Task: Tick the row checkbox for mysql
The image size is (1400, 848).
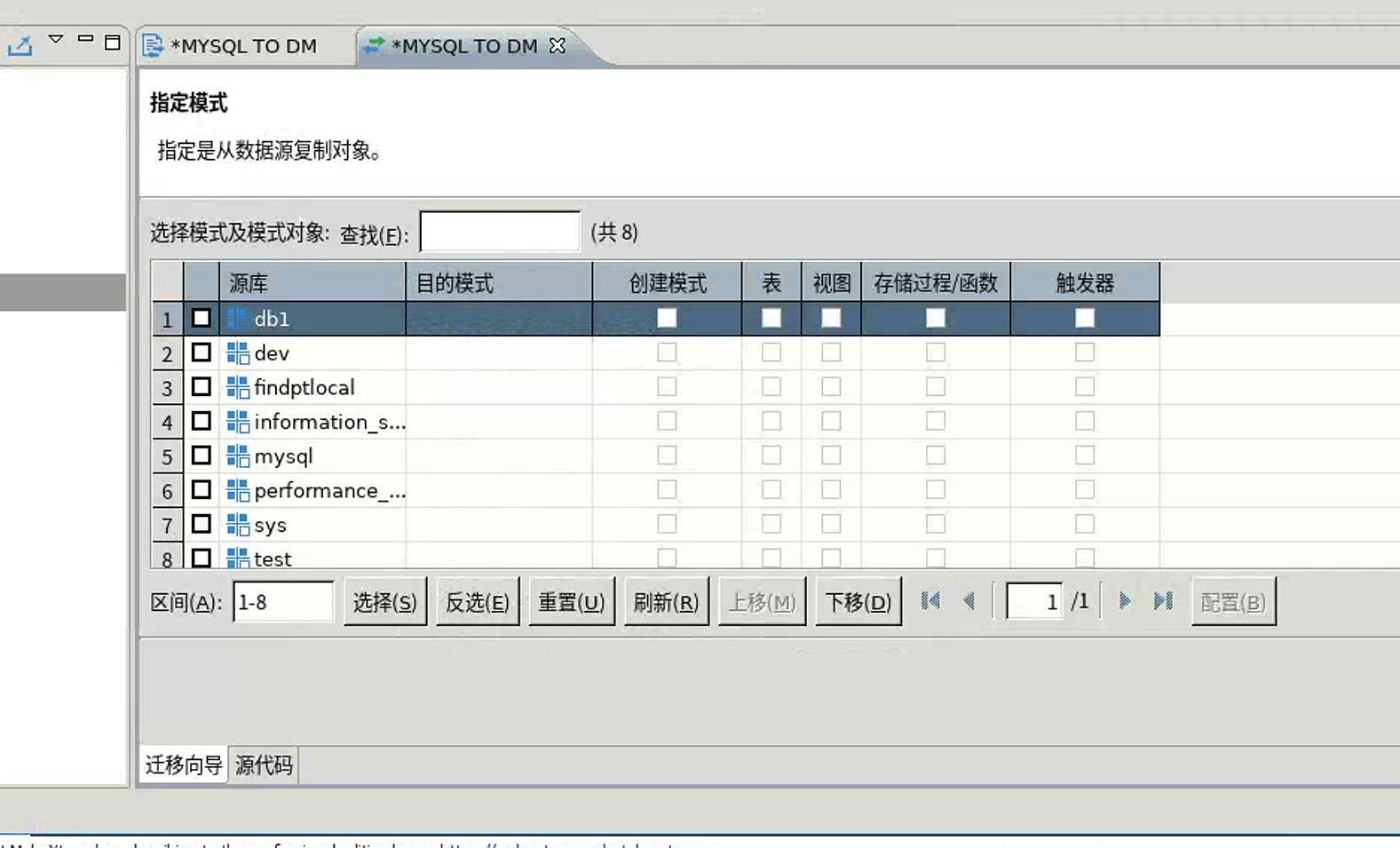Action: [202, 456]
